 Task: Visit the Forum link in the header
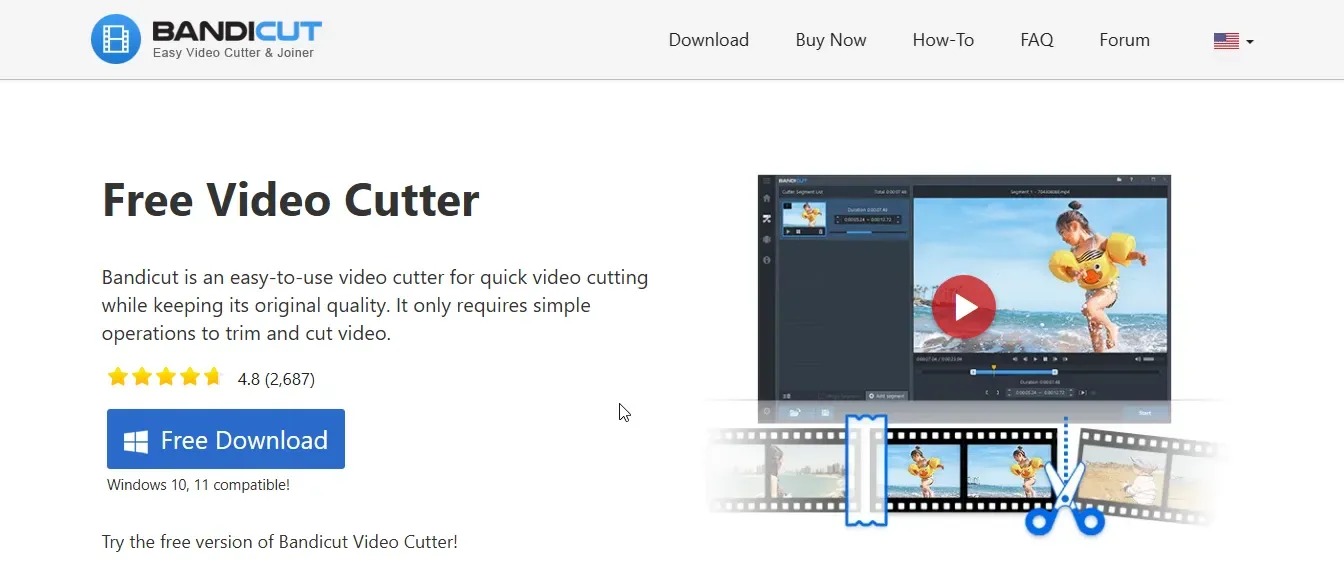[x=1124, y=40]
